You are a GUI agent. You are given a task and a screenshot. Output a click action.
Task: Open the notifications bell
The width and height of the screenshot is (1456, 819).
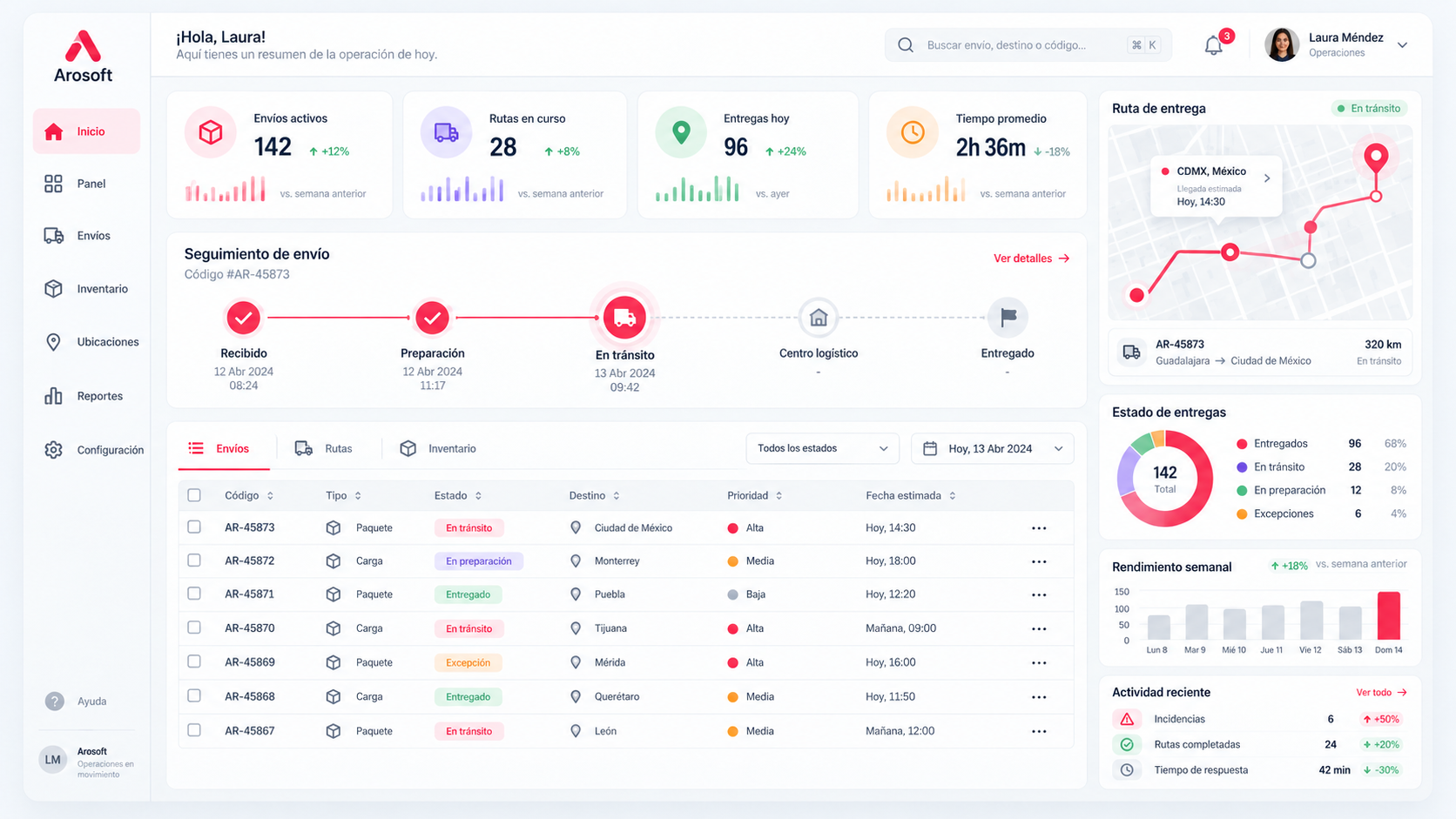tap(1213, 45)
